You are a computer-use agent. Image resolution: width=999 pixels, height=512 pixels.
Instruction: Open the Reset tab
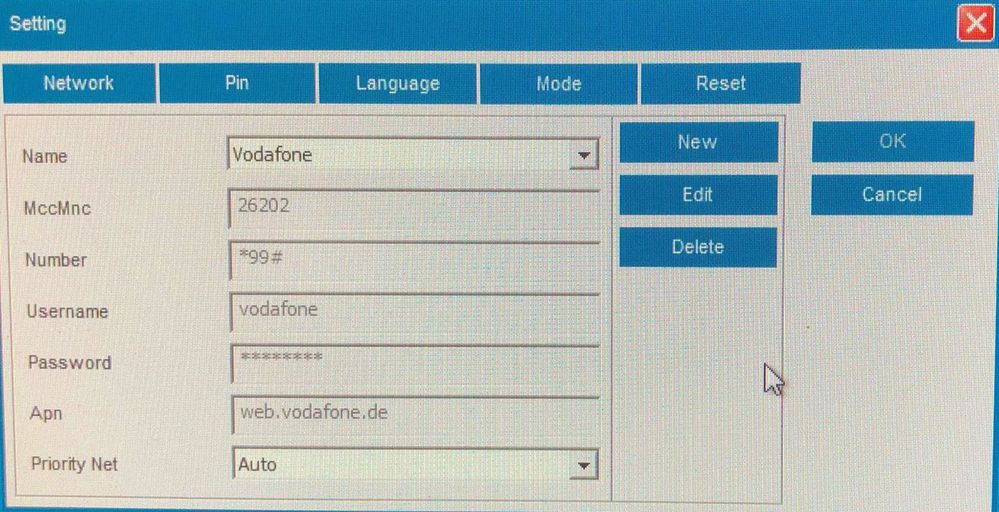pyautogui.click(x=721, y=83)
